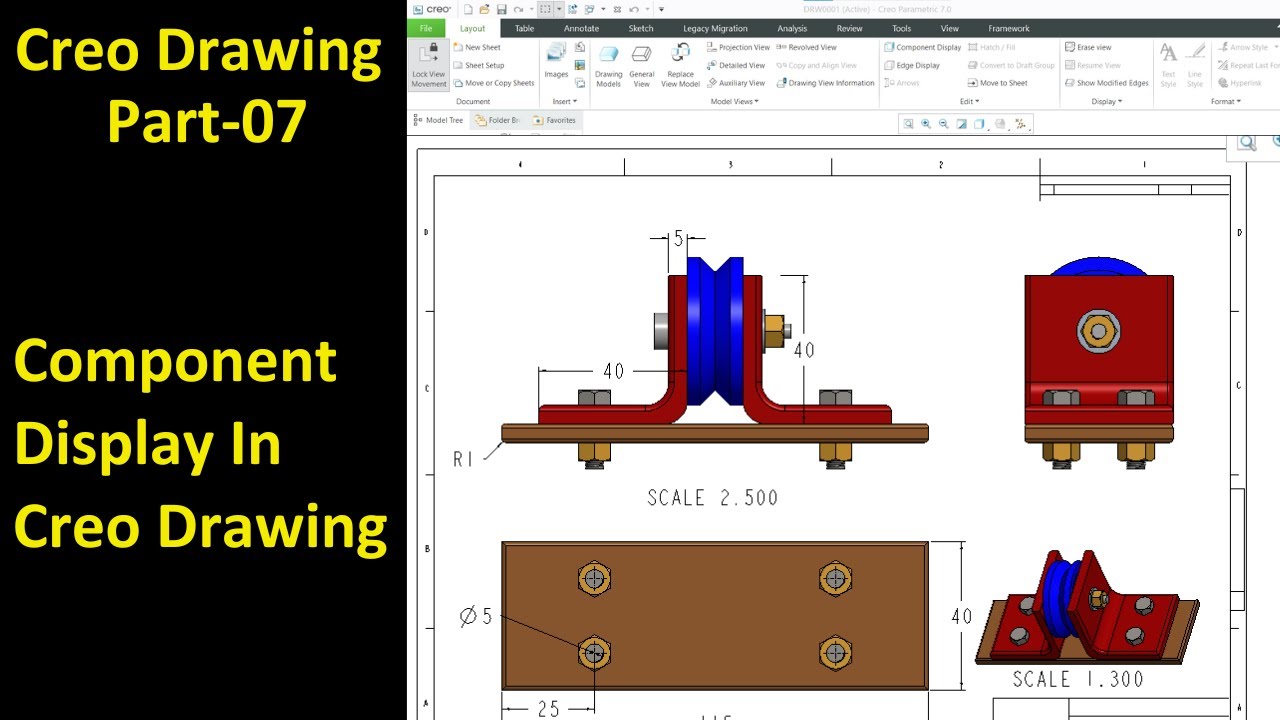1280x720 pixels.
Task: Add a Projection View
Action: 738,47
